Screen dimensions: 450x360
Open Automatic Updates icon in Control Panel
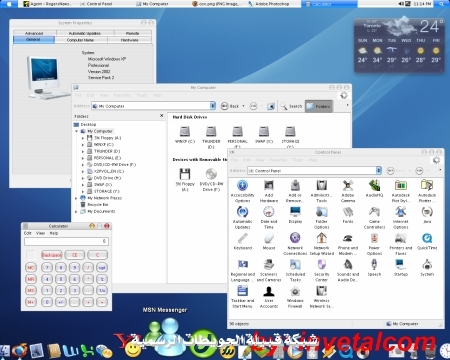point(242,217)
